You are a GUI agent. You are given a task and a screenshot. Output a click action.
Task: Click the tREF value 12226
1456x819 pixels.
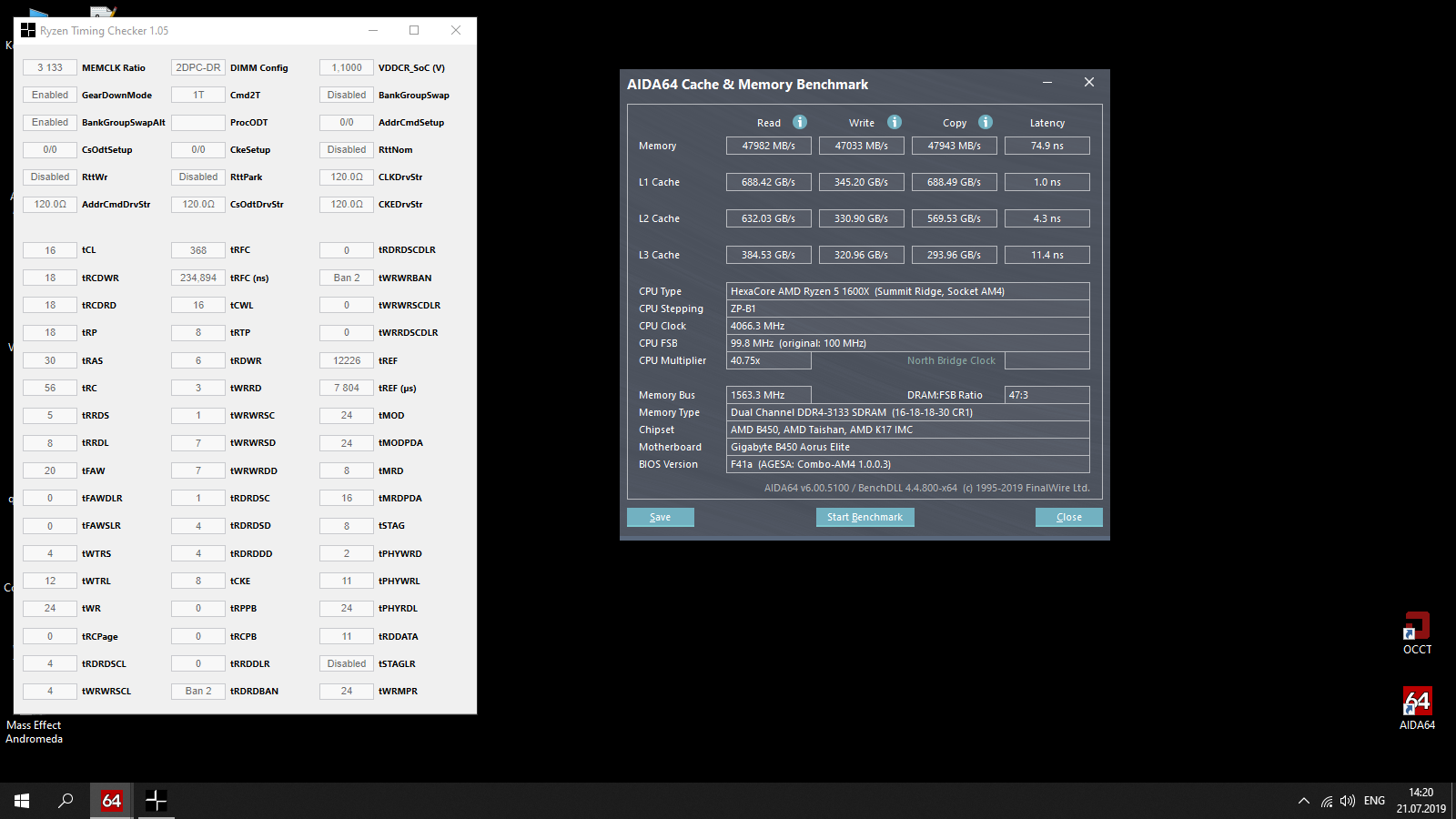click(347, 360)
